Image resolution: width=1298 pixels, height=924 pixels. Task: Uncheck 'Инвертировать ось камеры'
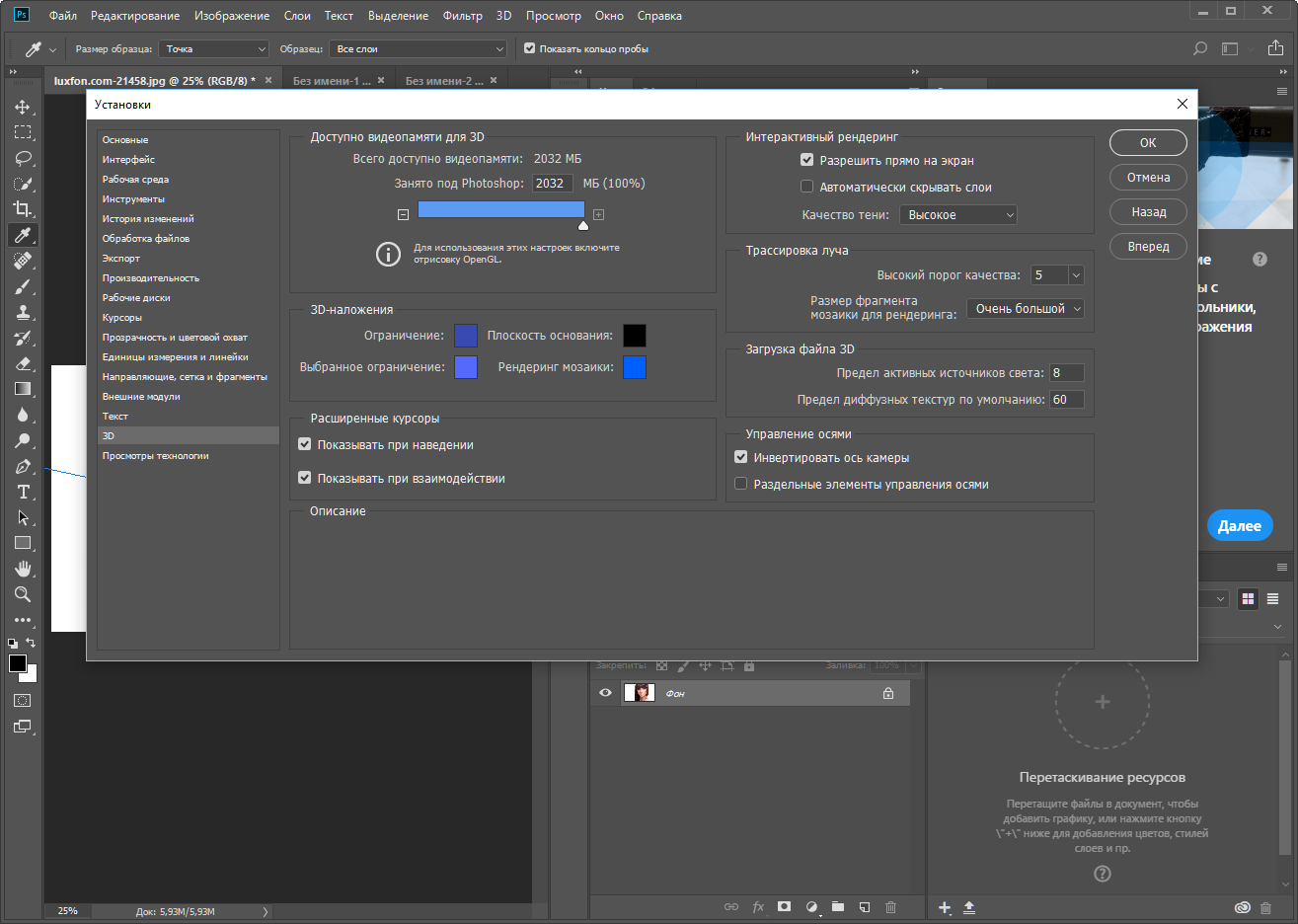[x=741, y=457]
